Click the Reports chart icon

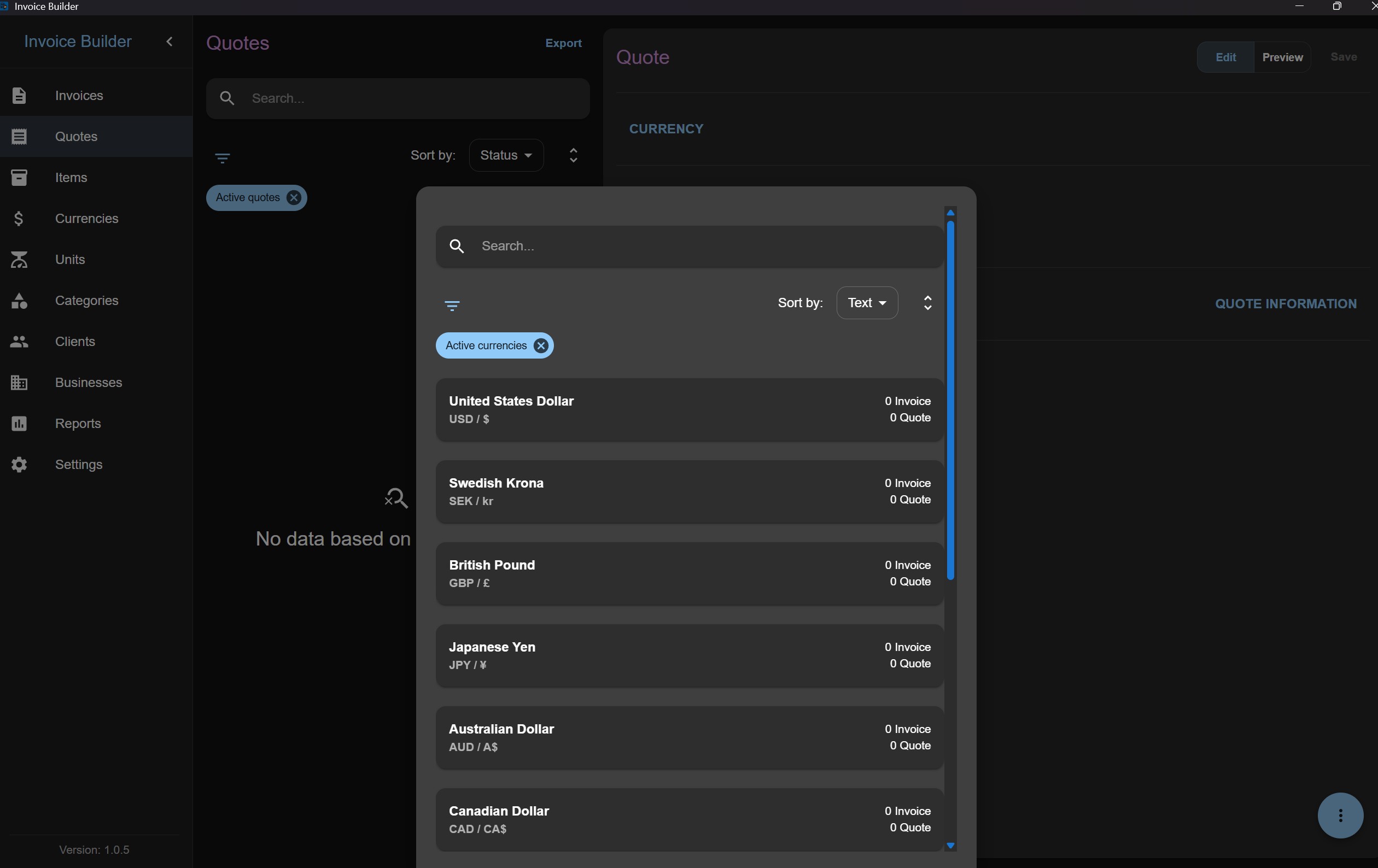(x=19, y=424)
